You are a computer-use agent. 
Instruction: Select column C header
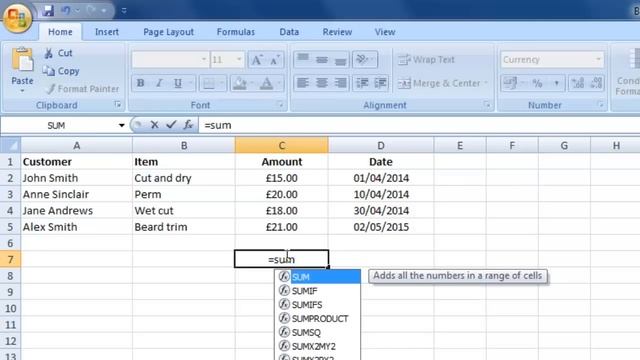[282, 145]
